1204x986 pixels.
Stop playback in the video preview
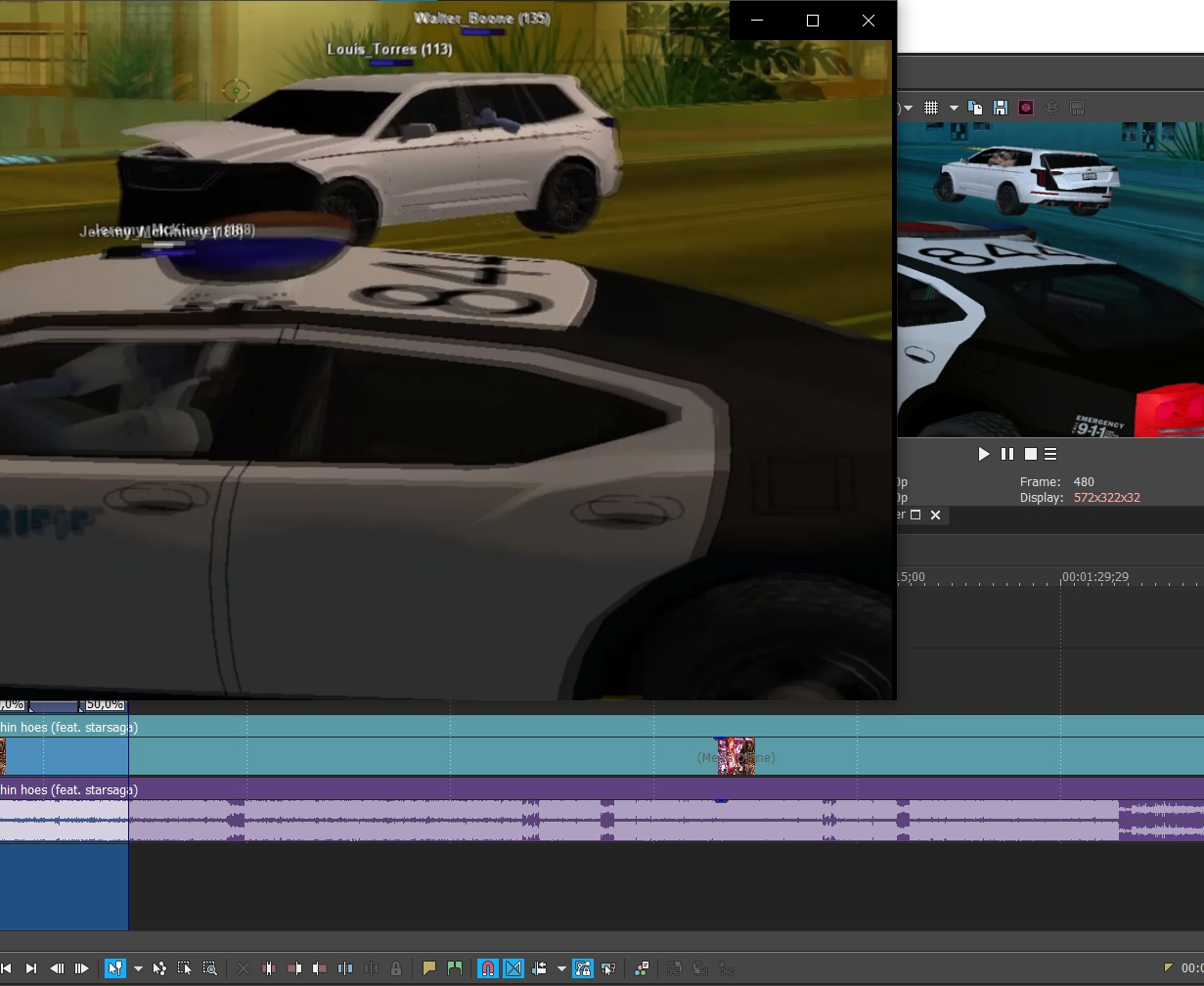[x=1030, y=454]
